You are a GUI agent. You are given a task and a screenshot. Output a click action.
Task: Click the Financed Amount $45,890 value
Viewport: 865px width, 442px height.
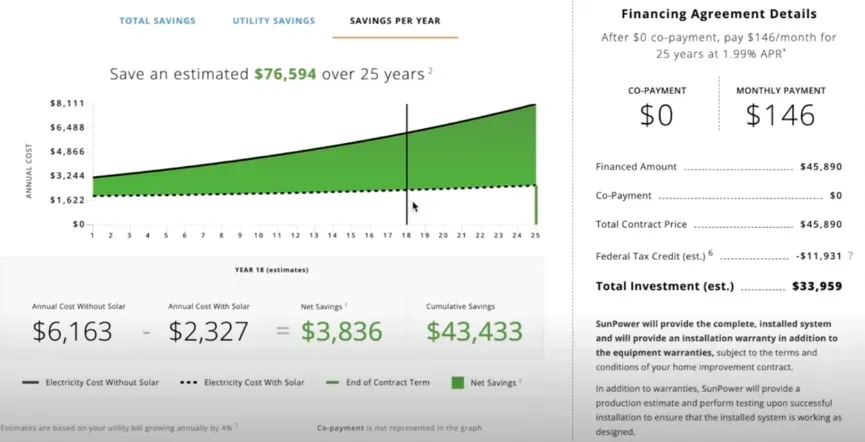(821, 167)
